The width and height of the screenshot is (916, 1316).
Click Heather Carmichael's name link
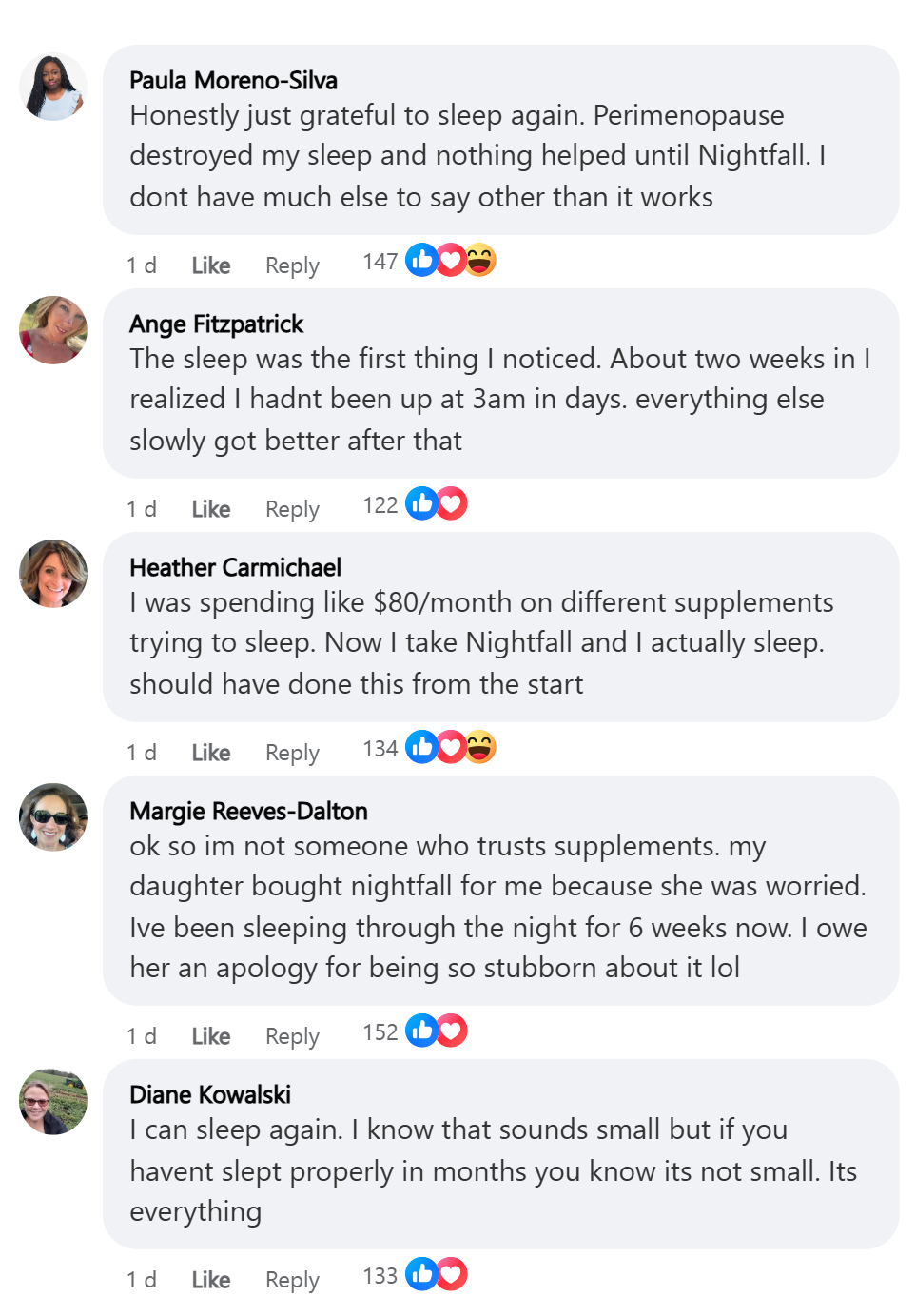(x=235, y=567)
